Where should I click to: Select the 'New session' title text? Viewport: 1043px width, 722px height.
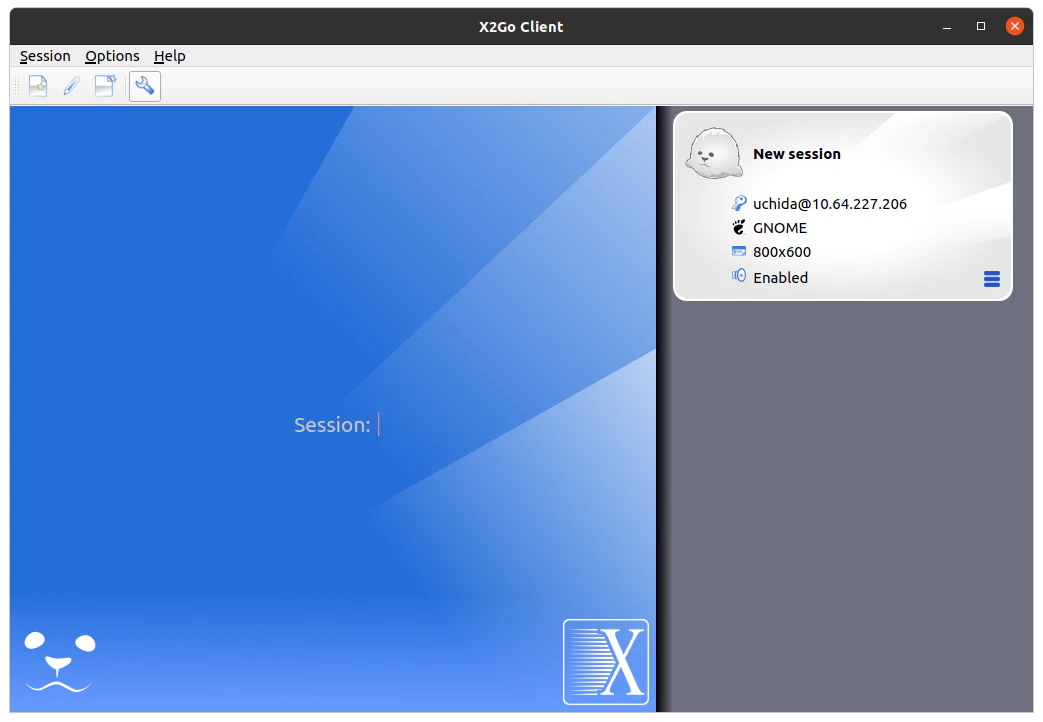[797, 154]
